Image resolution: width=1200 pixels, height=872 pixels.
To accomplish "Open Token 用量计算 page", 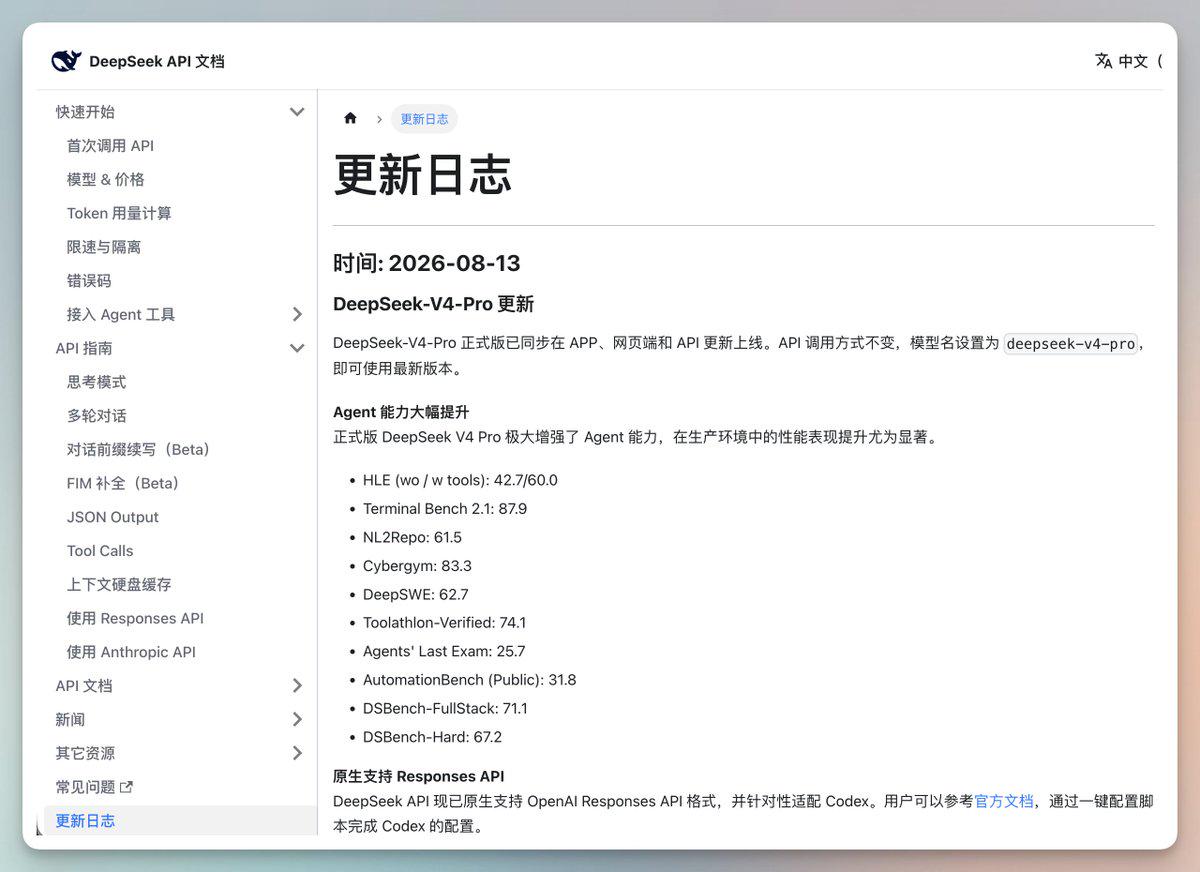I will [119, 213].
